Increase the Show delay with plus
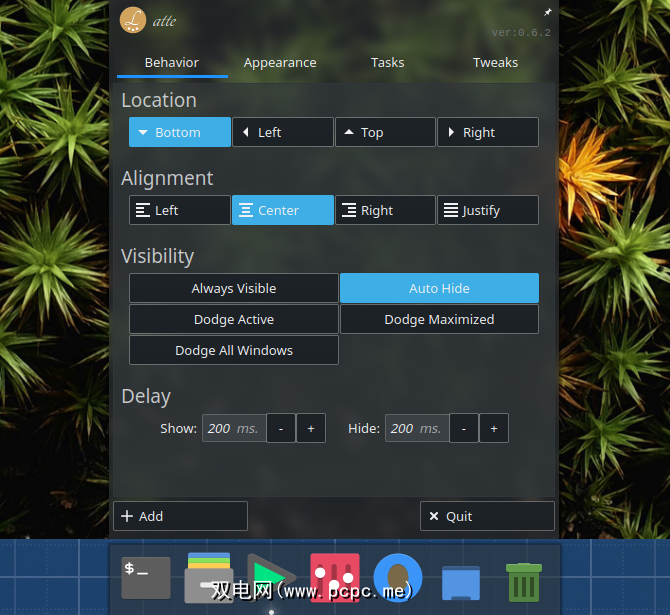The image size is (670, 615). click(311, 428)
